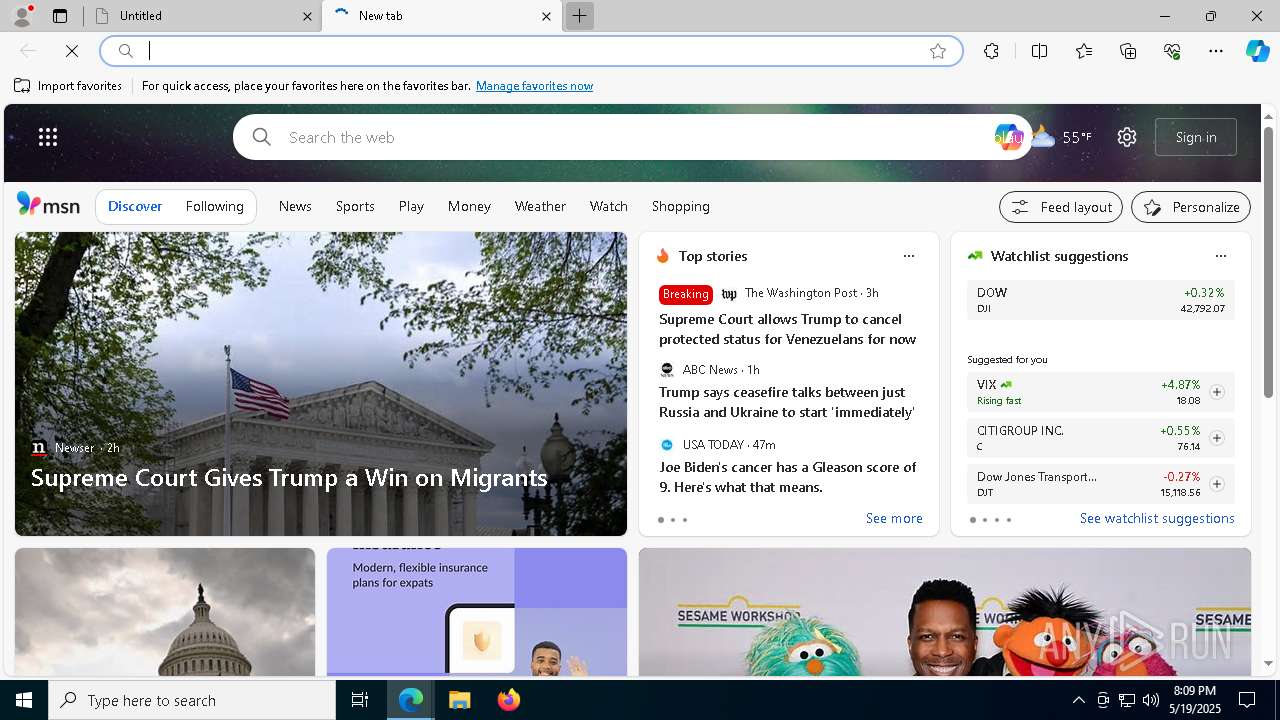Switch to the Untitled tab
The width and height of the screenshot is (1280, 720).
(203, 16)
